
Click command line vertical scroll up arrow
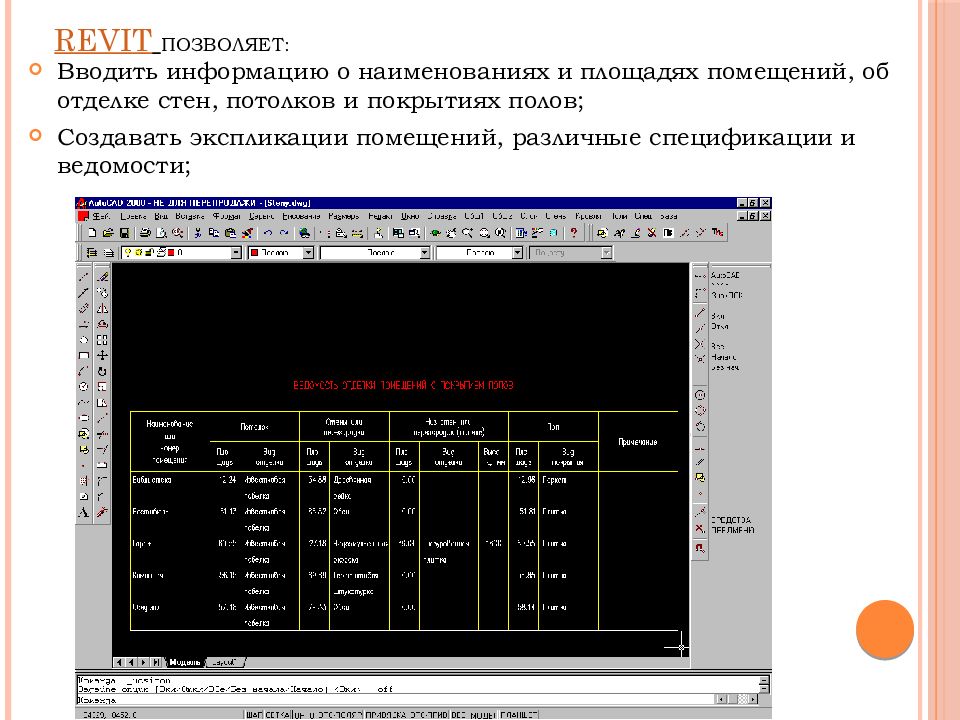(763, 680)
